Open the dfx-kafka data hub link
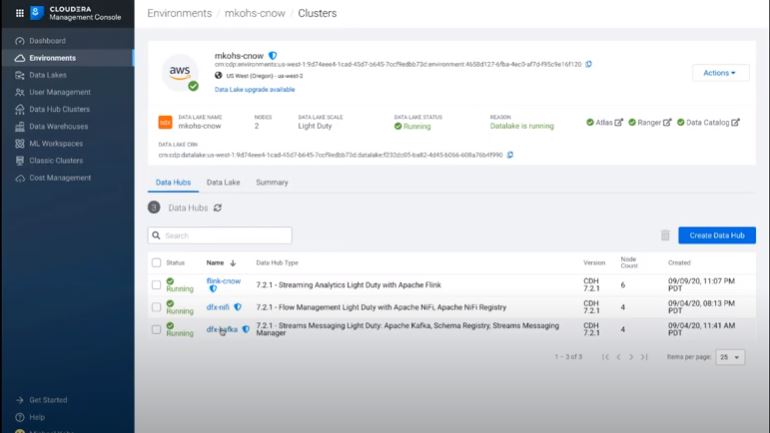 [x=222, y=329]
